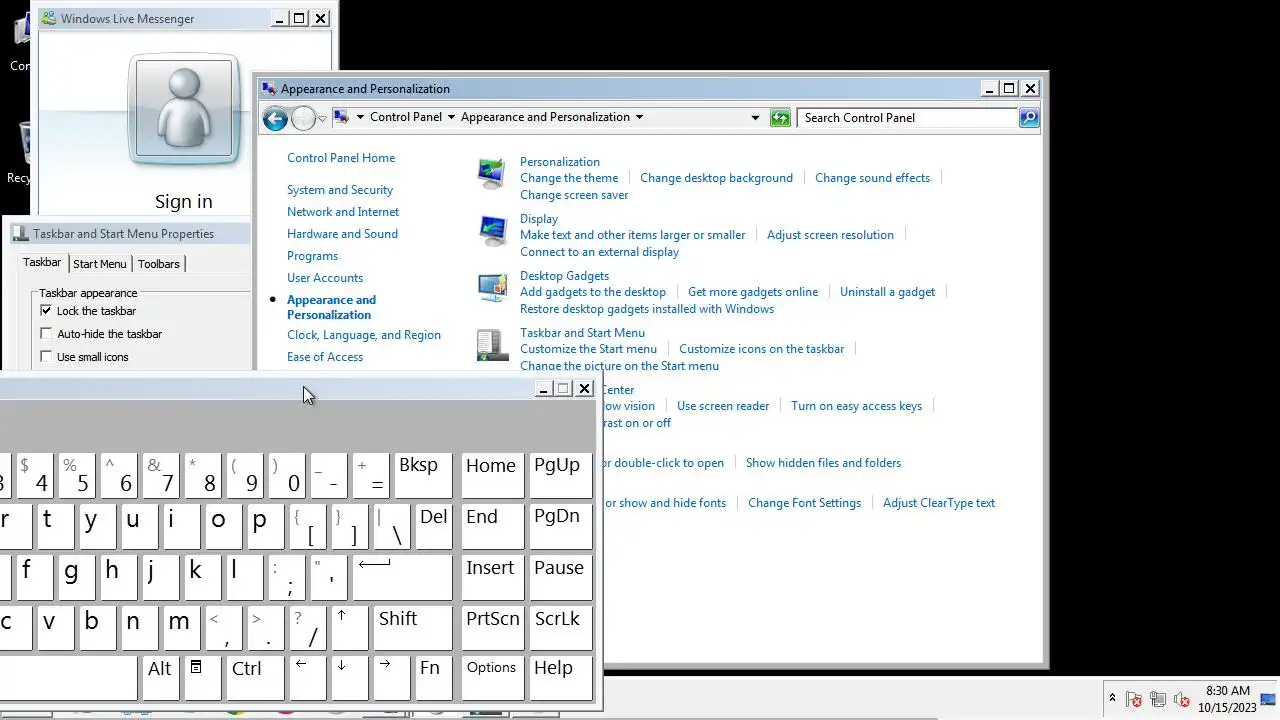The image size is (1280, 720).
Task: Click the right arrow key on the on-screen keyboard
Action: click(x=392, y=678)
